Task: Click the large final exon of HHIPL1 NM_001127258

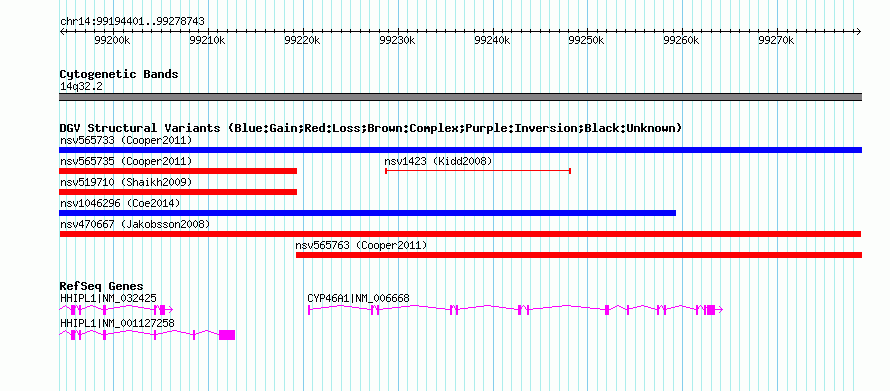Action: (227, 335)
